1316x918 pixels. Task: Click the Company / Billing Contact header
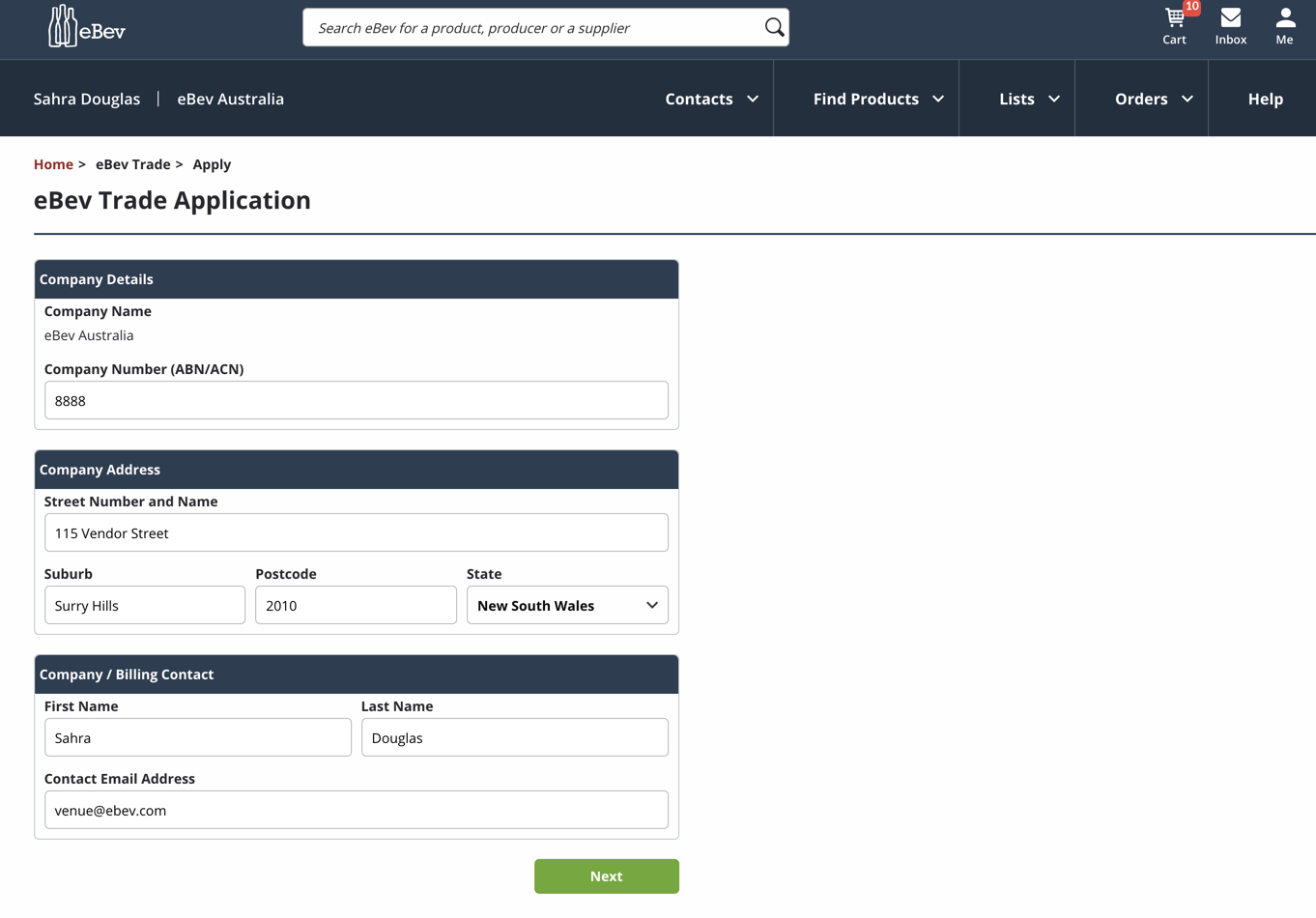(357, 674)
